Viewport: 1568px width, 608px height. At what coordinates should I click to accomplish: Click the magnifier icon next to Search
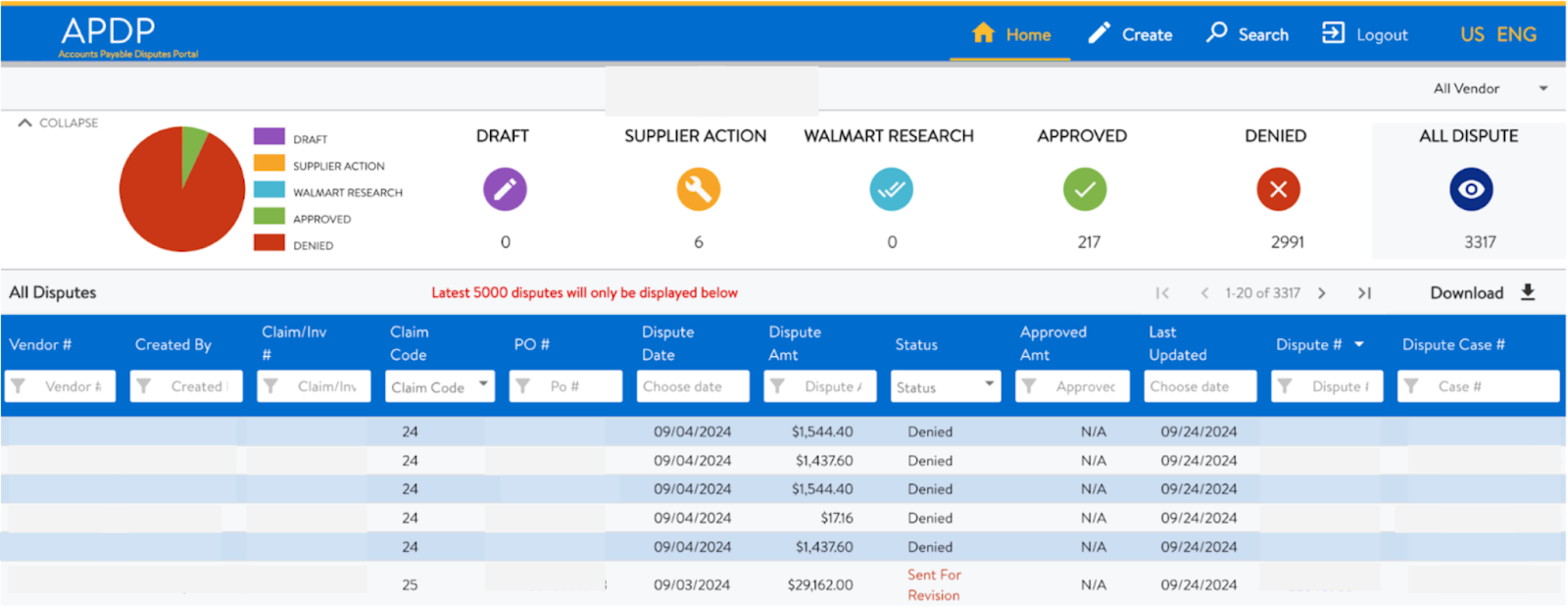pyautogui.click(x=1216, y=32)
